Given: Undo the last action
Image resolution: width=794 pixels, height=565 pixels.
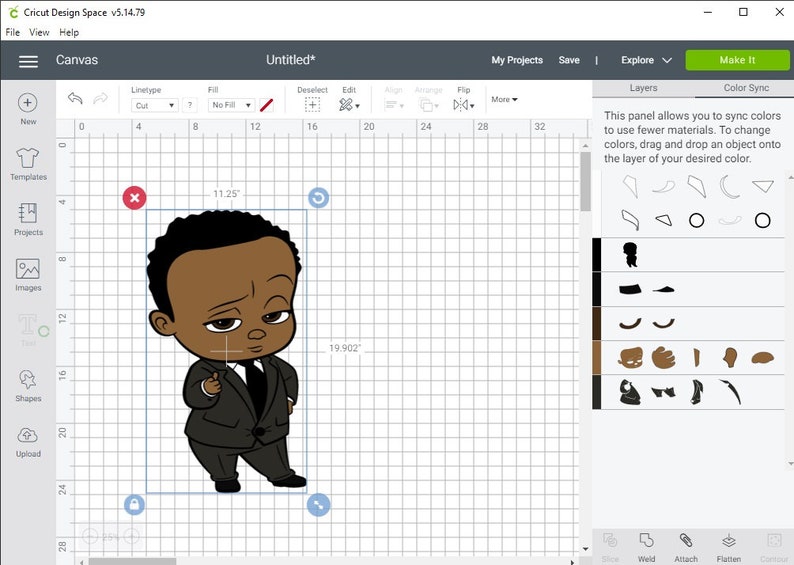Looking at the screenshot, I should pyautogui.click(x=75, y=98).
